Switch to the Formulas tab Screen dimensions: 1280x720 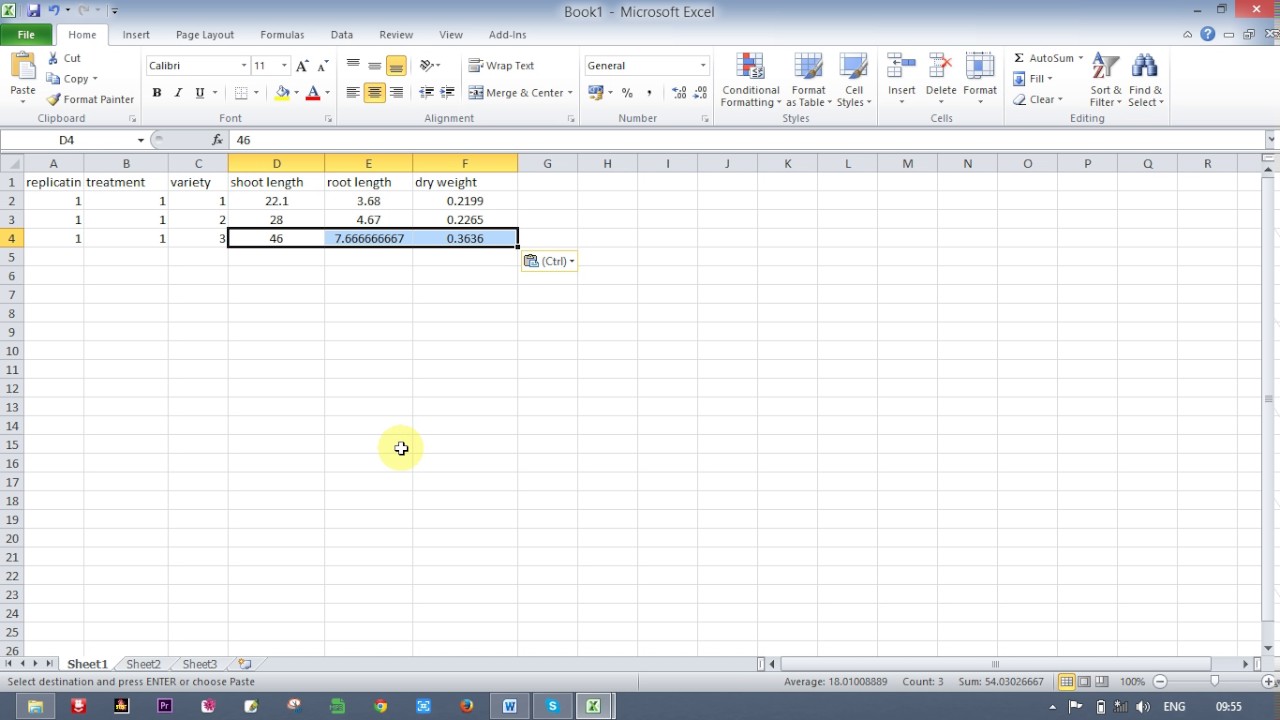[282, 35]
